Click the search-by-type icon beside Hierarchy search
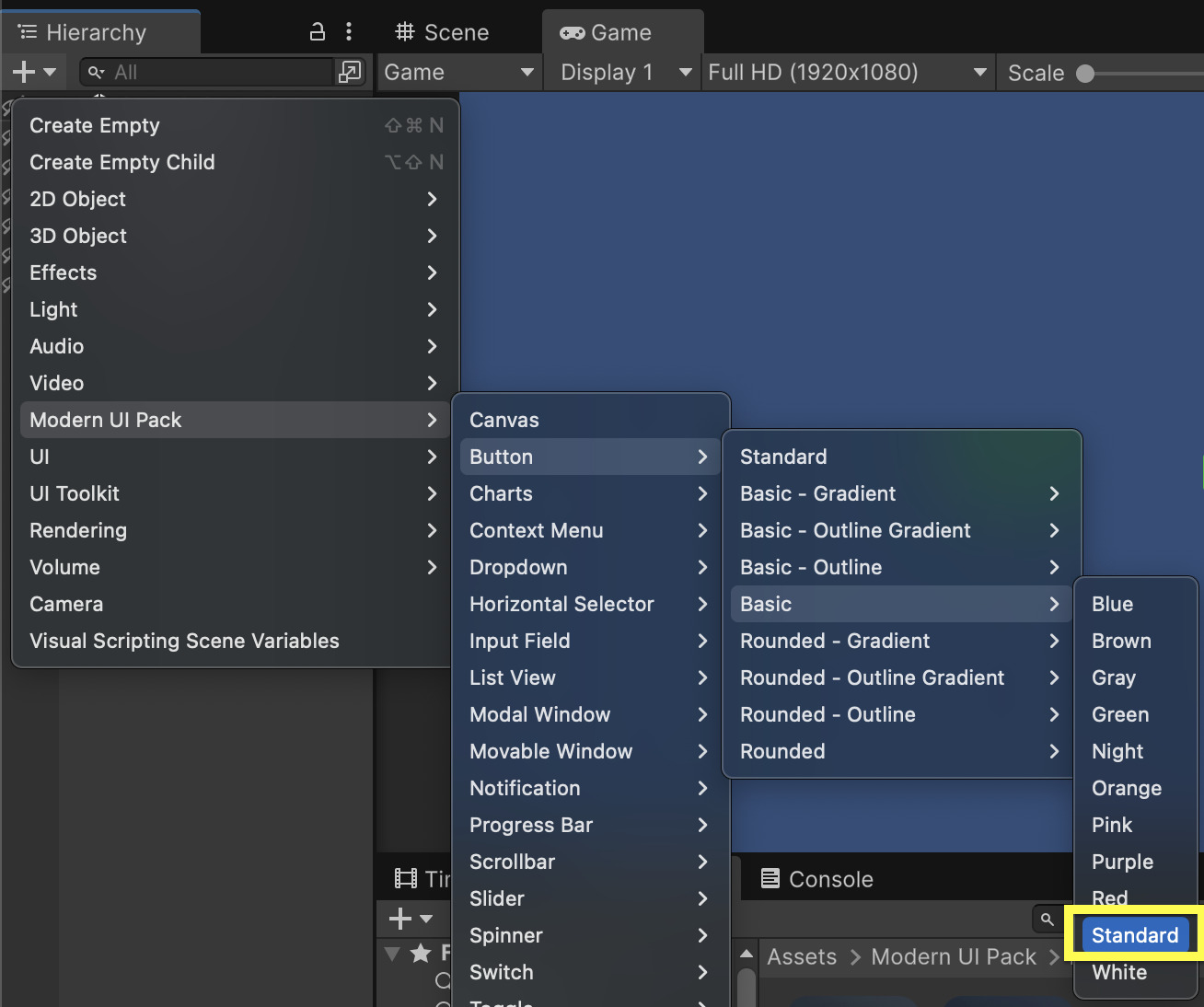 tap(350, 72)
